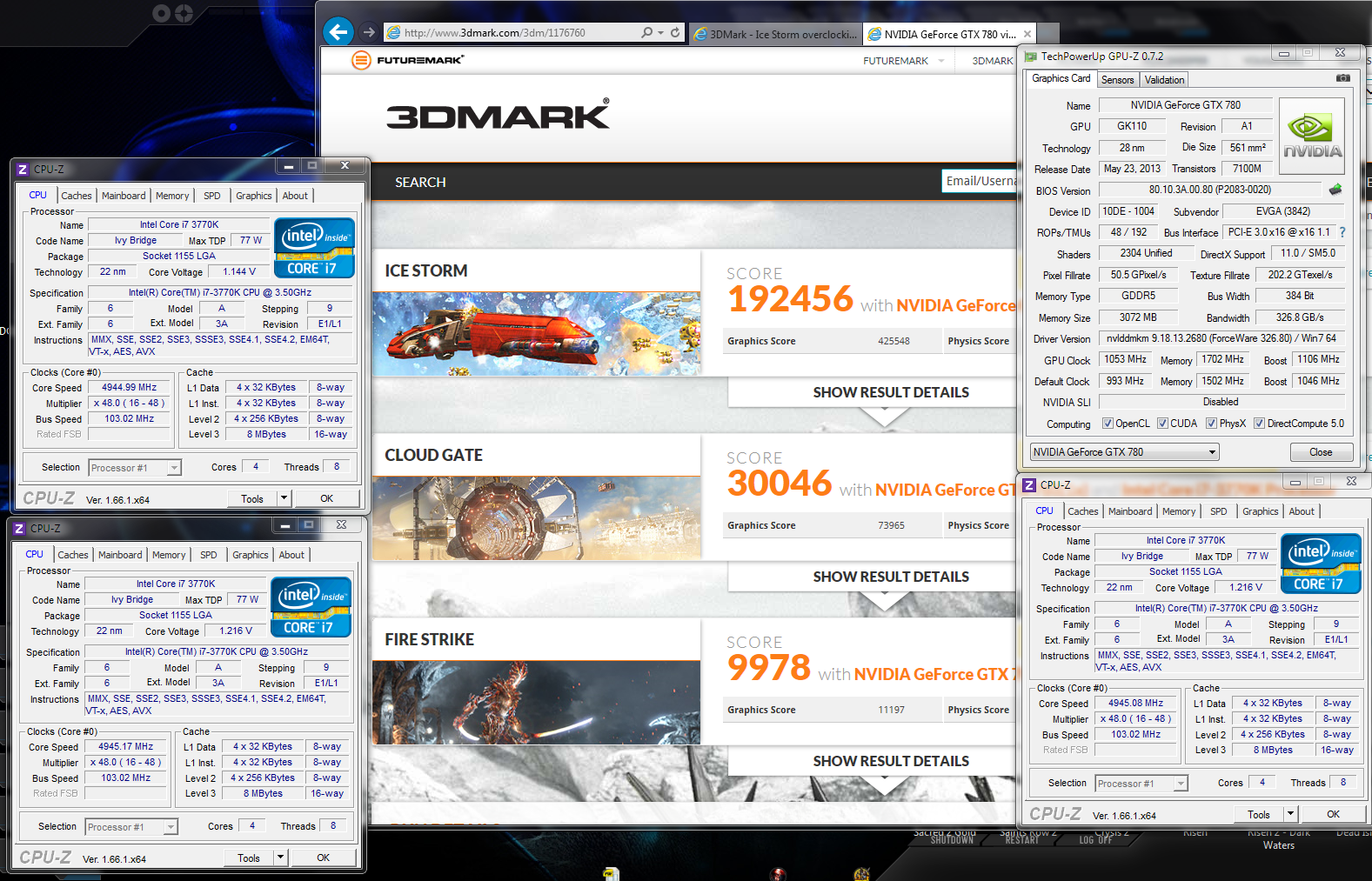Go back using the Internet Explorer back arrow

coord(338,32)
